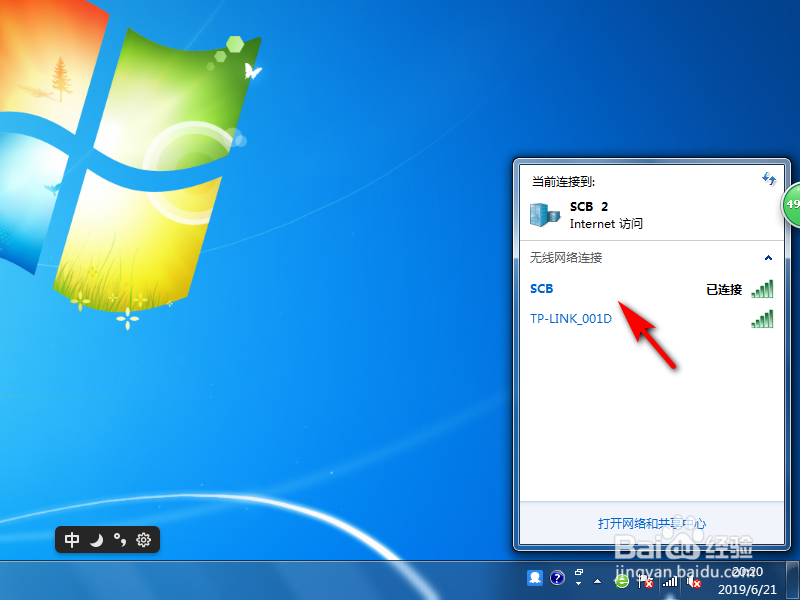Image resolution: width=800 pixels, height=600 pixels.
Task: Open 打开网络和共享中心 link
Action: 652,523
